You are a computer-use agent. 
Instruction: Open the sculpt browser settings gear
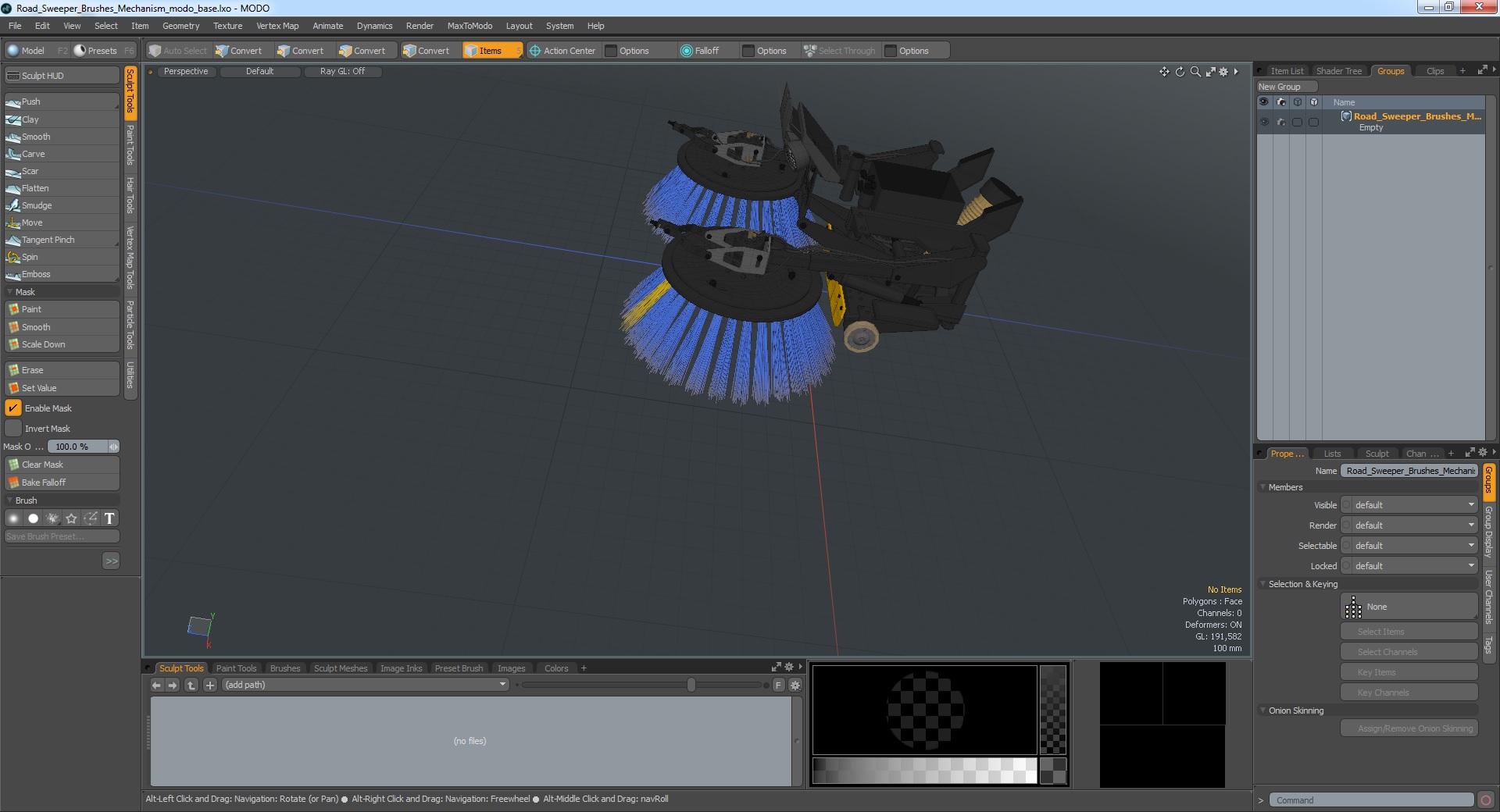click(795, 685)
